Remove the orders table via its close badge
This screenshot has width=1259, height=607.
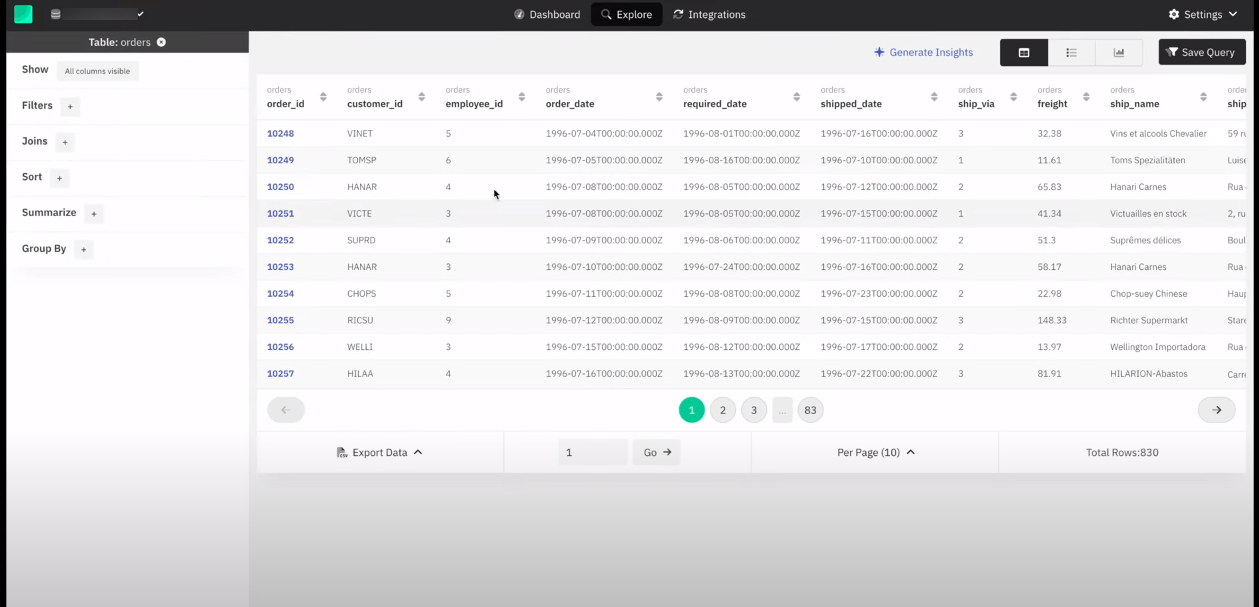161,42
